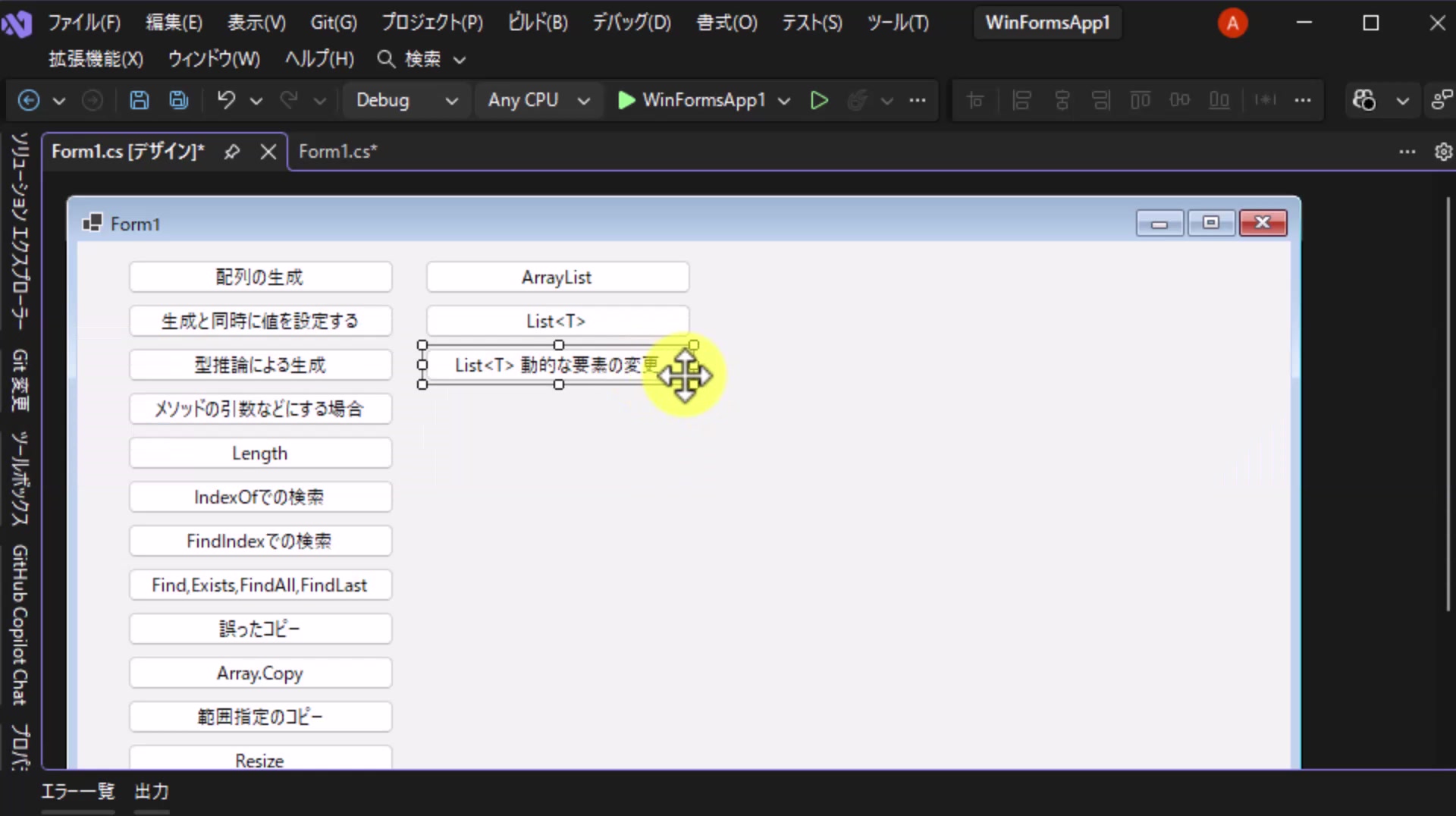Save the current file with the floppy icon

(x=140, y=100)
